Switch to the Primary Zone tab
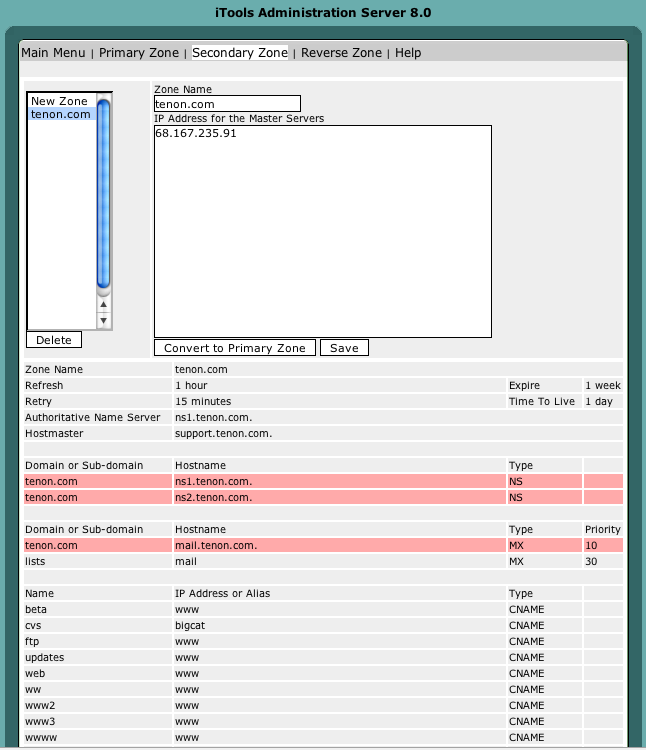This screenshot has width=646, height=750. pos(139,53)
